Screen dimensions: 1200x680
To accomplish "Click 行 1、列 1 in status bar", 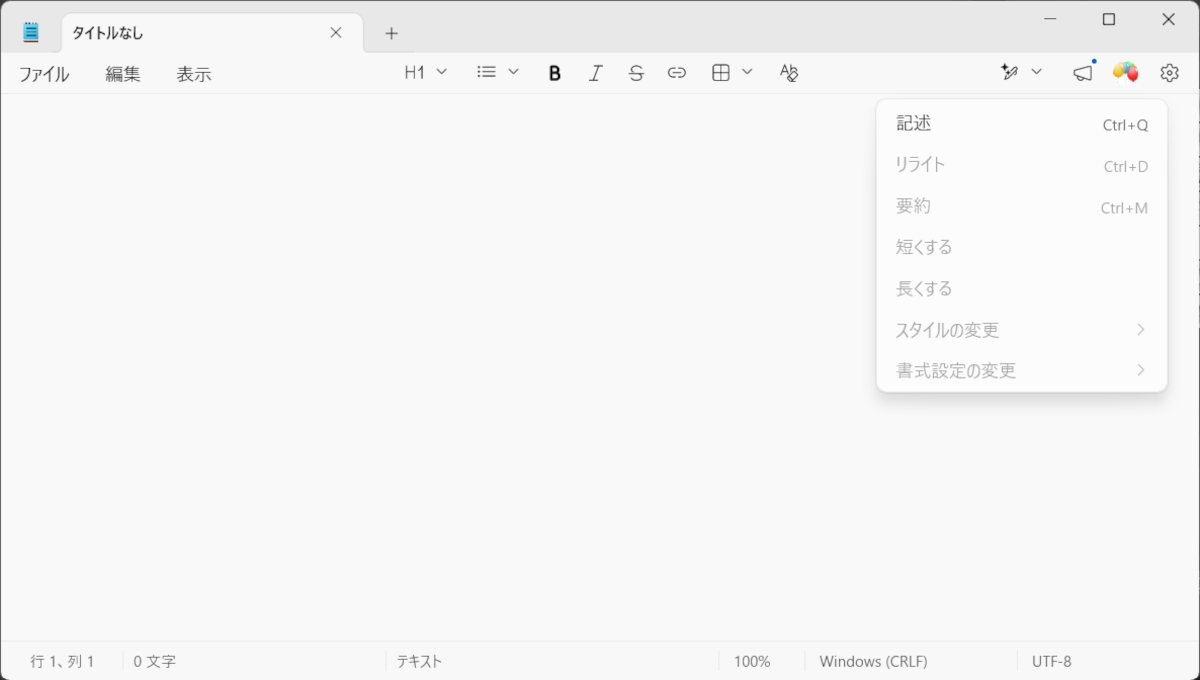I will tap(62, 661).
